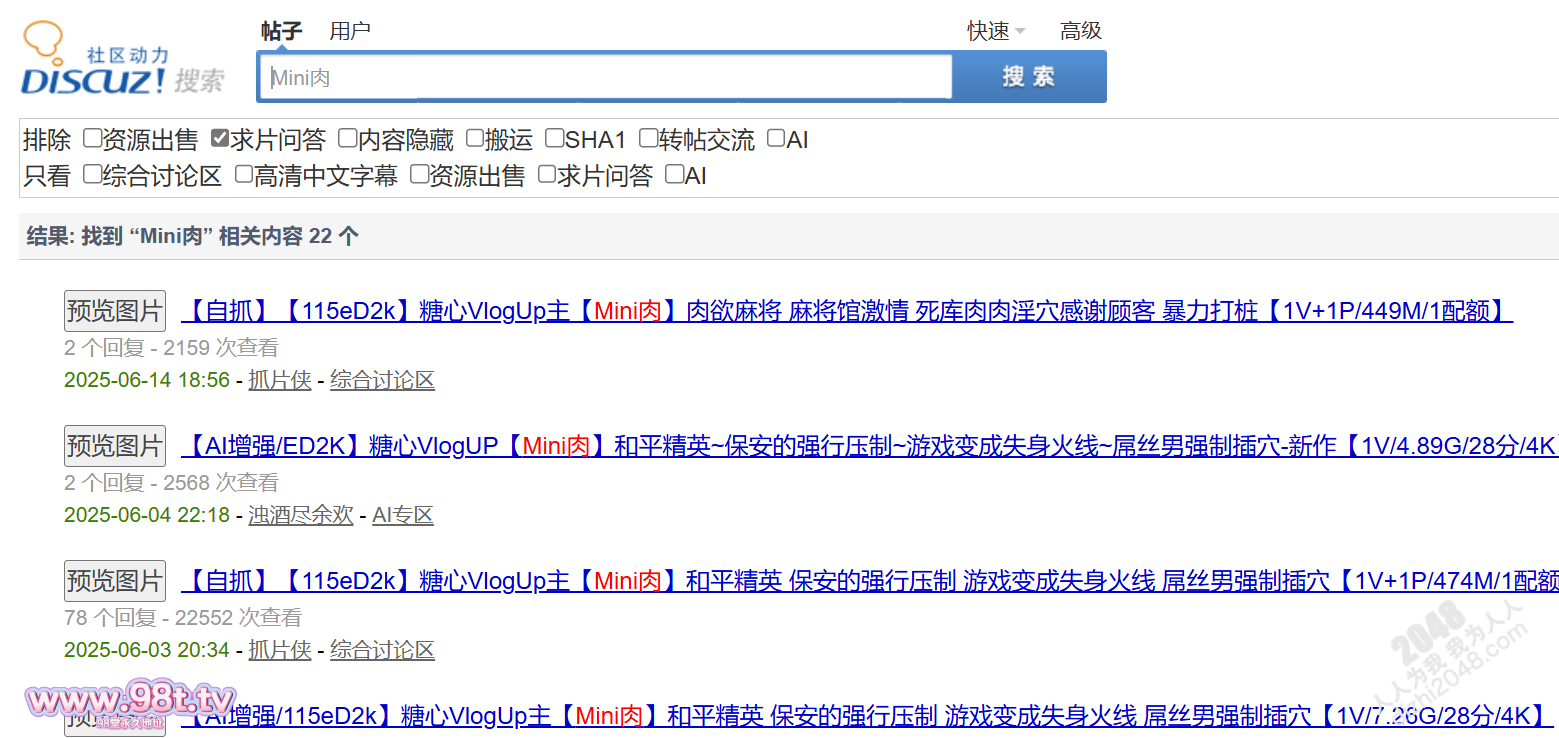Expand the 快速 search mode dropdown
The image size is (1559, 738).
[x=996, y=31]
